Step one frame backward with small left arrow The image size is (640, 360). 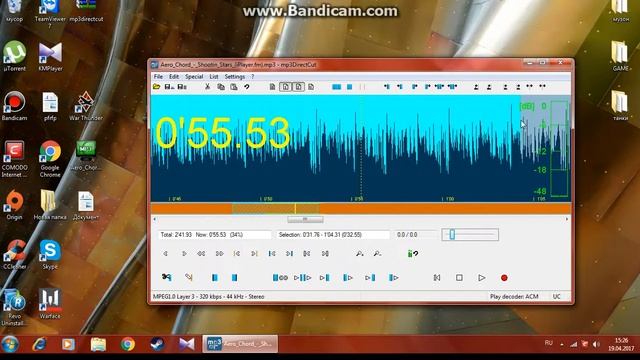coord(165,253)
